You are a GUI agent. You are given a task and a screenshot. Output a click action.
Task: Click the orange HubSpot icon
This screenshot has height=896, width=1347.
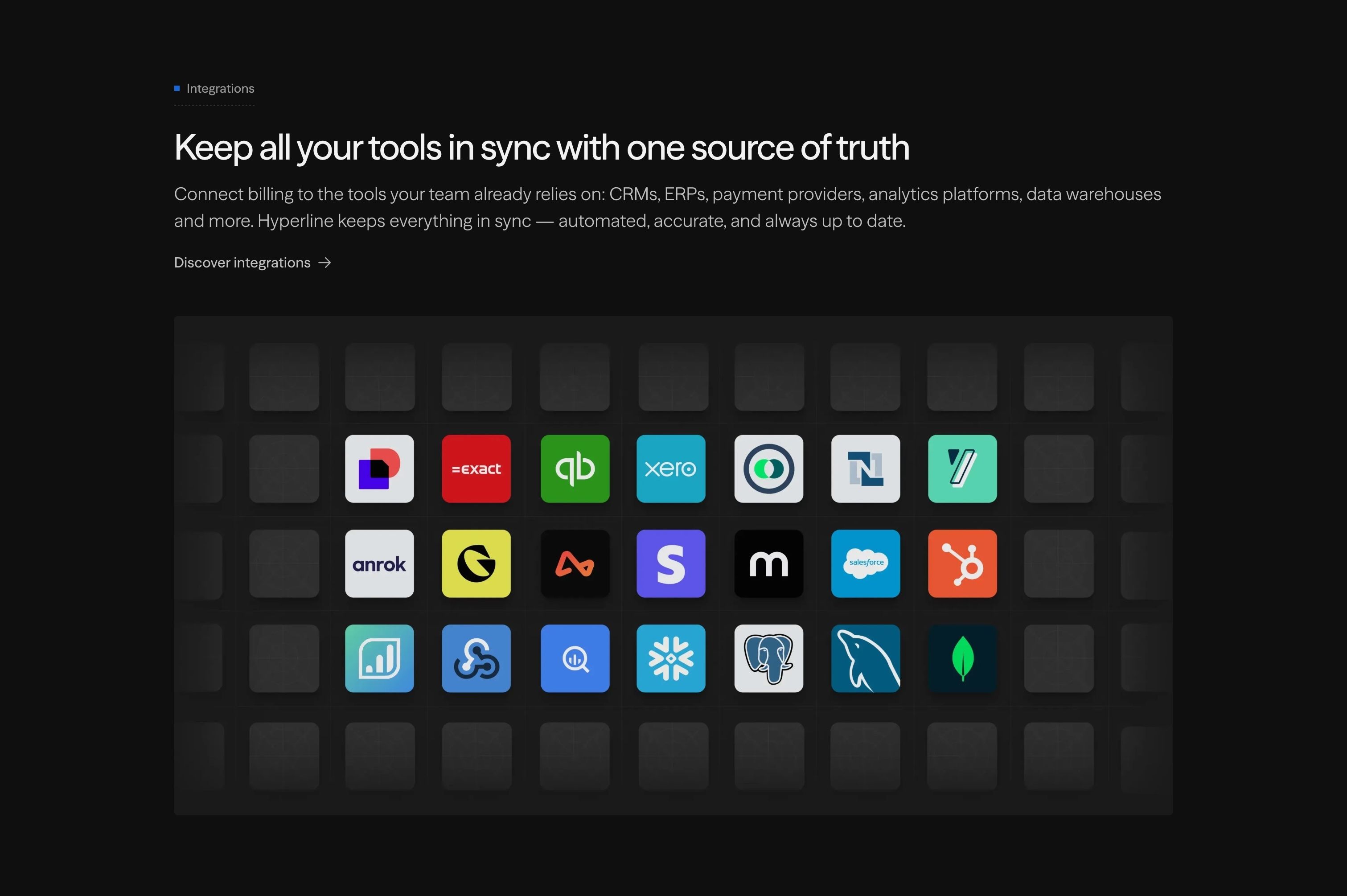coord(962,563)
